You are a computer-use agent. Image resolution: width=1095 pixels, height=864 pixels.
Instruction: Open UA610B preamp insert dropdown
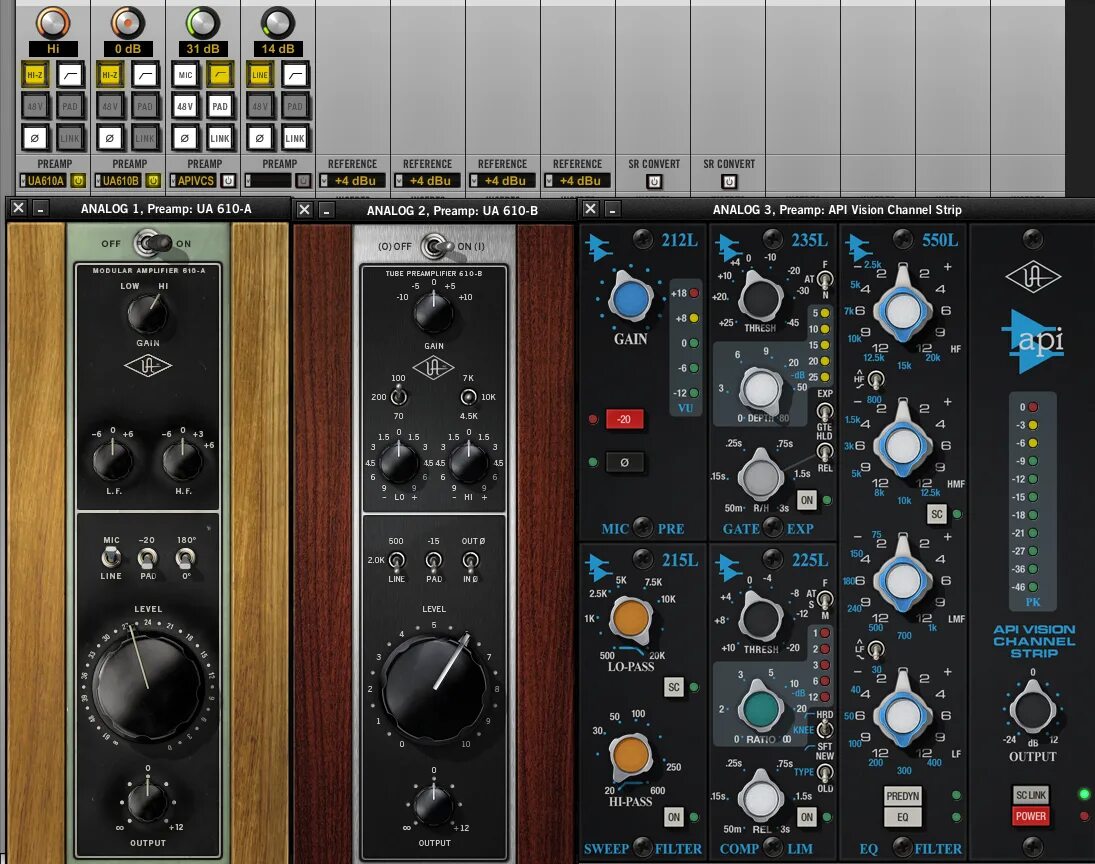[x=118, y=181]
